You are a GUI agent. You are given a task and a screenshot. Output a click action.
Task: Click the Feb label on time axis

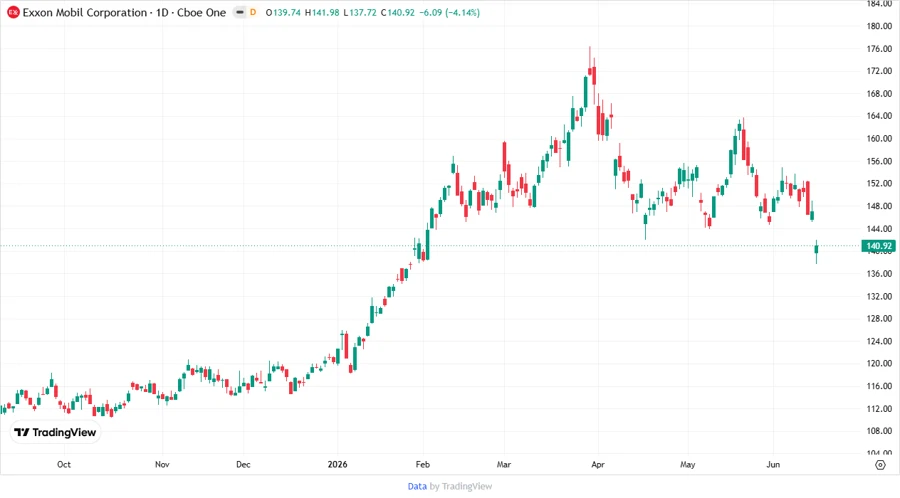point(422,464)
